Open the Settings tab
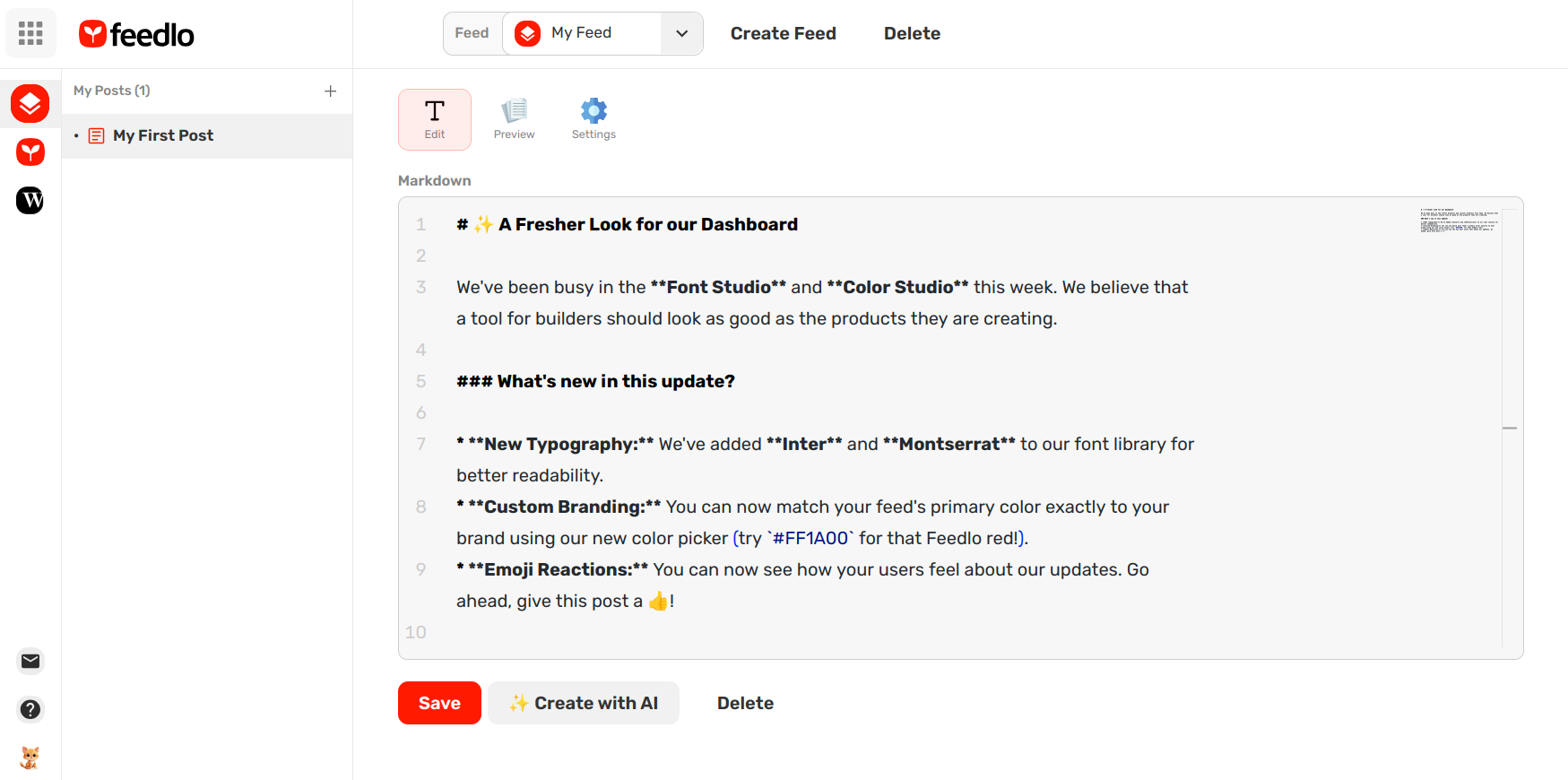Viewport: 1568px width, 780px height. tap(593, 119)
